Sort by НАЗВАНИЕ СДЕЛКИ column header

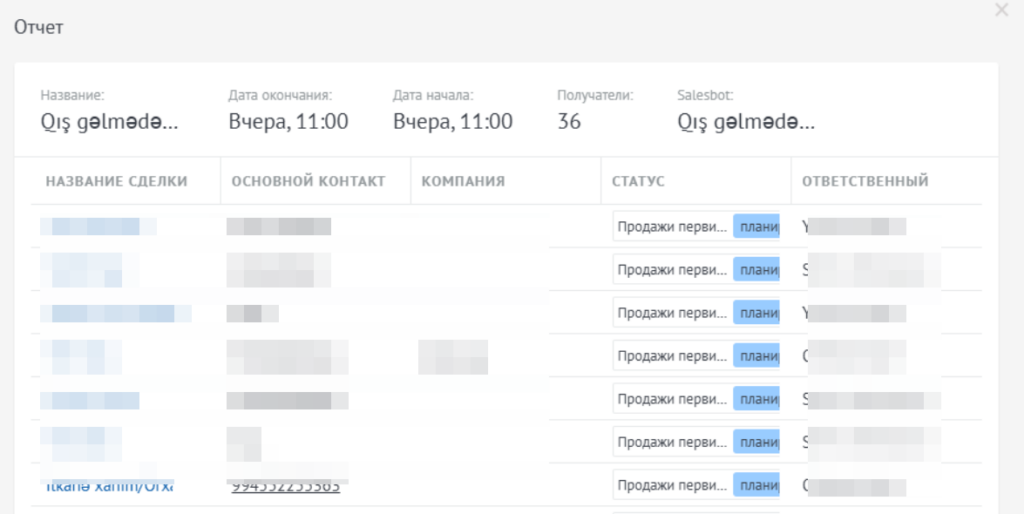pos(116,181)
